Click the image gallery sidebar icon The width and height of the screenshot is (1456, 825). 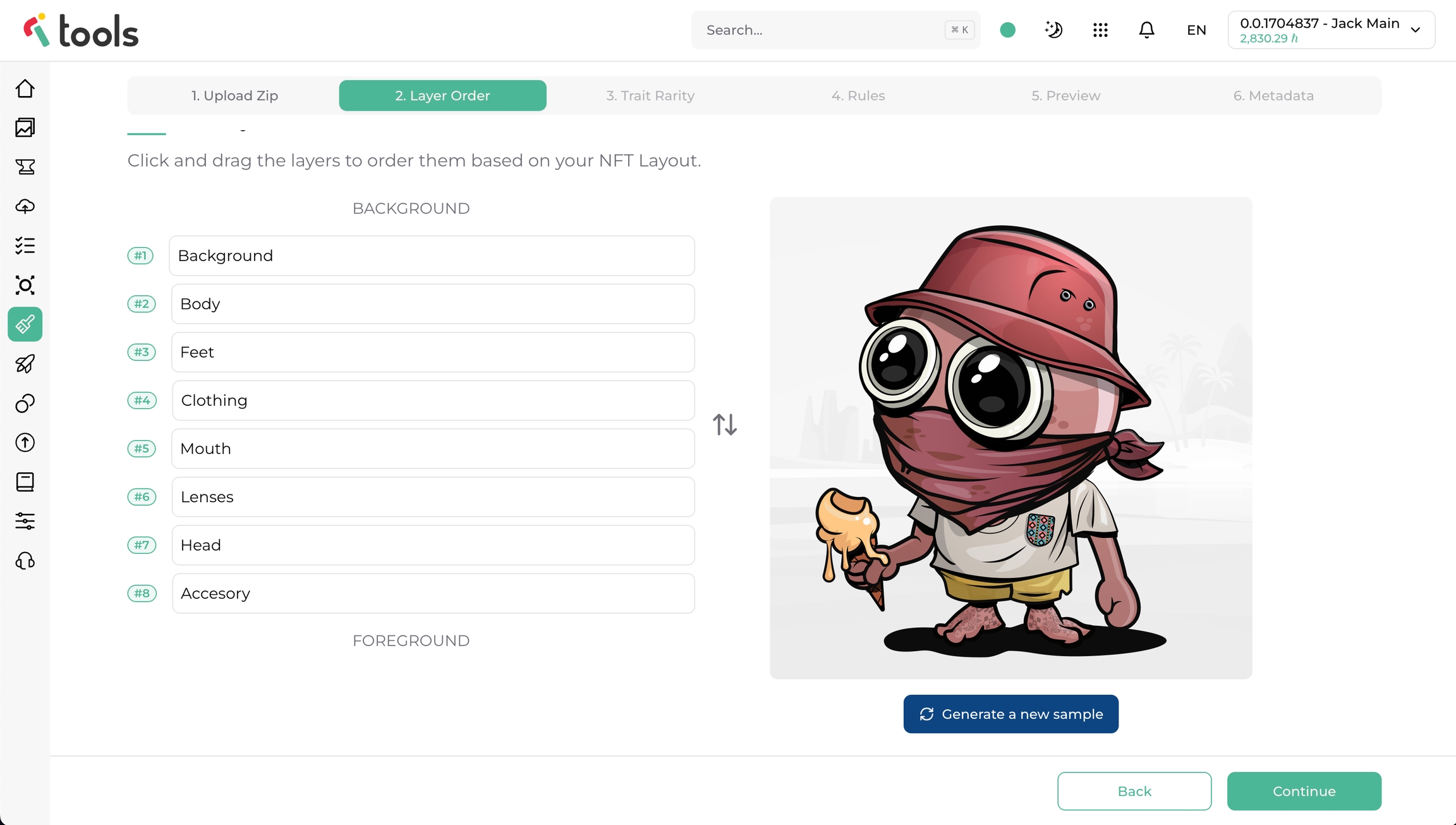25,128
